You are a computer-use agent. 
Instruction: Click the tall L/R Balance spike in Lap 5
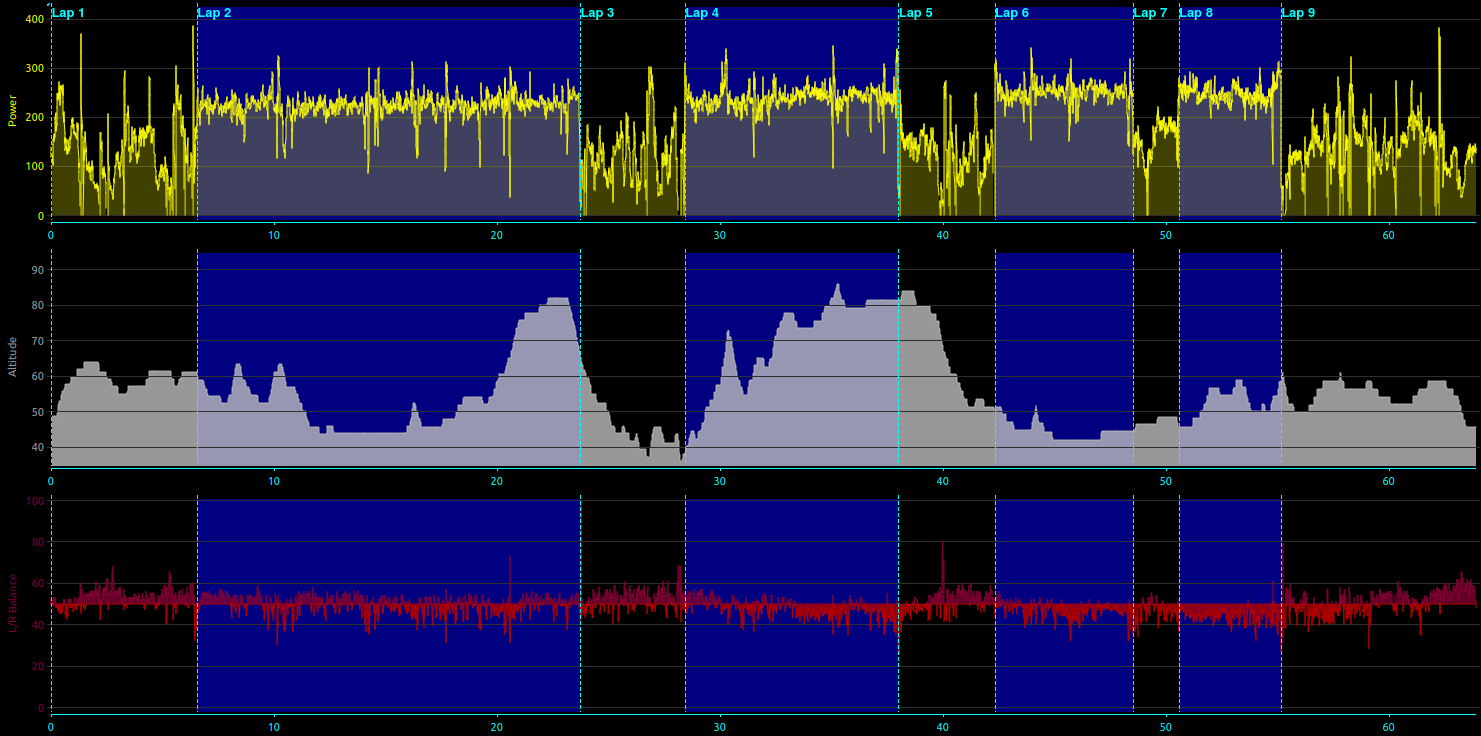(942, 545)
